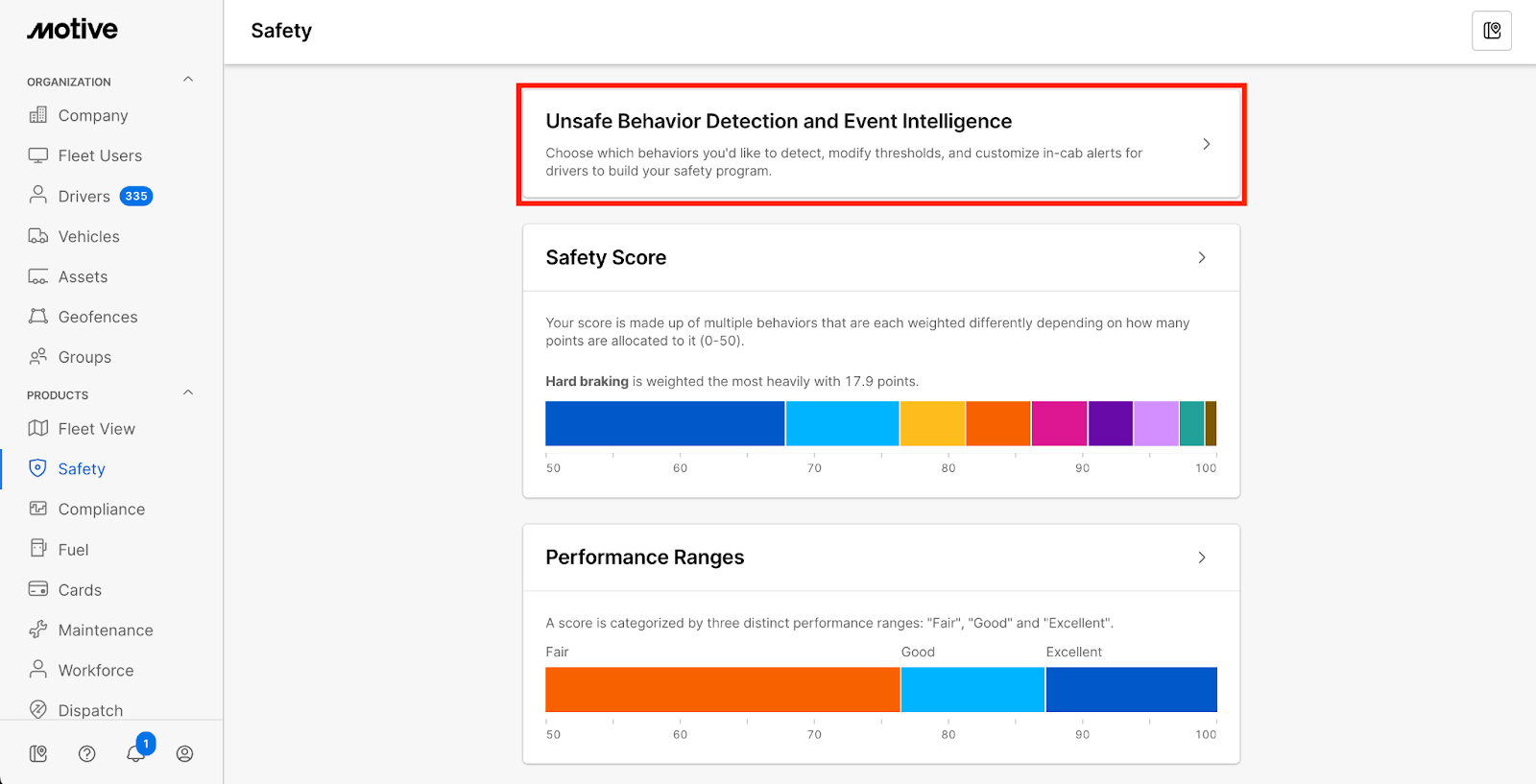The height and width of the screenshot is (784, 1536).
Task: Click the Motive logo
Action: point(72,30)
